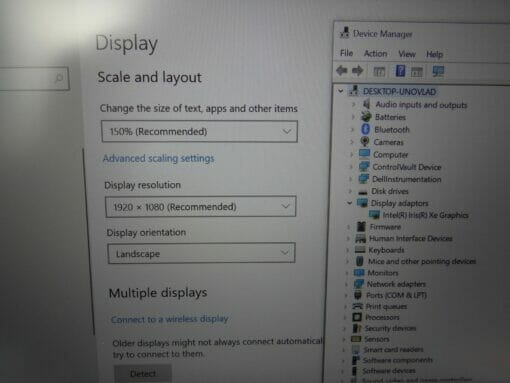Click the ControlVault Device icon

coord(364,166)
